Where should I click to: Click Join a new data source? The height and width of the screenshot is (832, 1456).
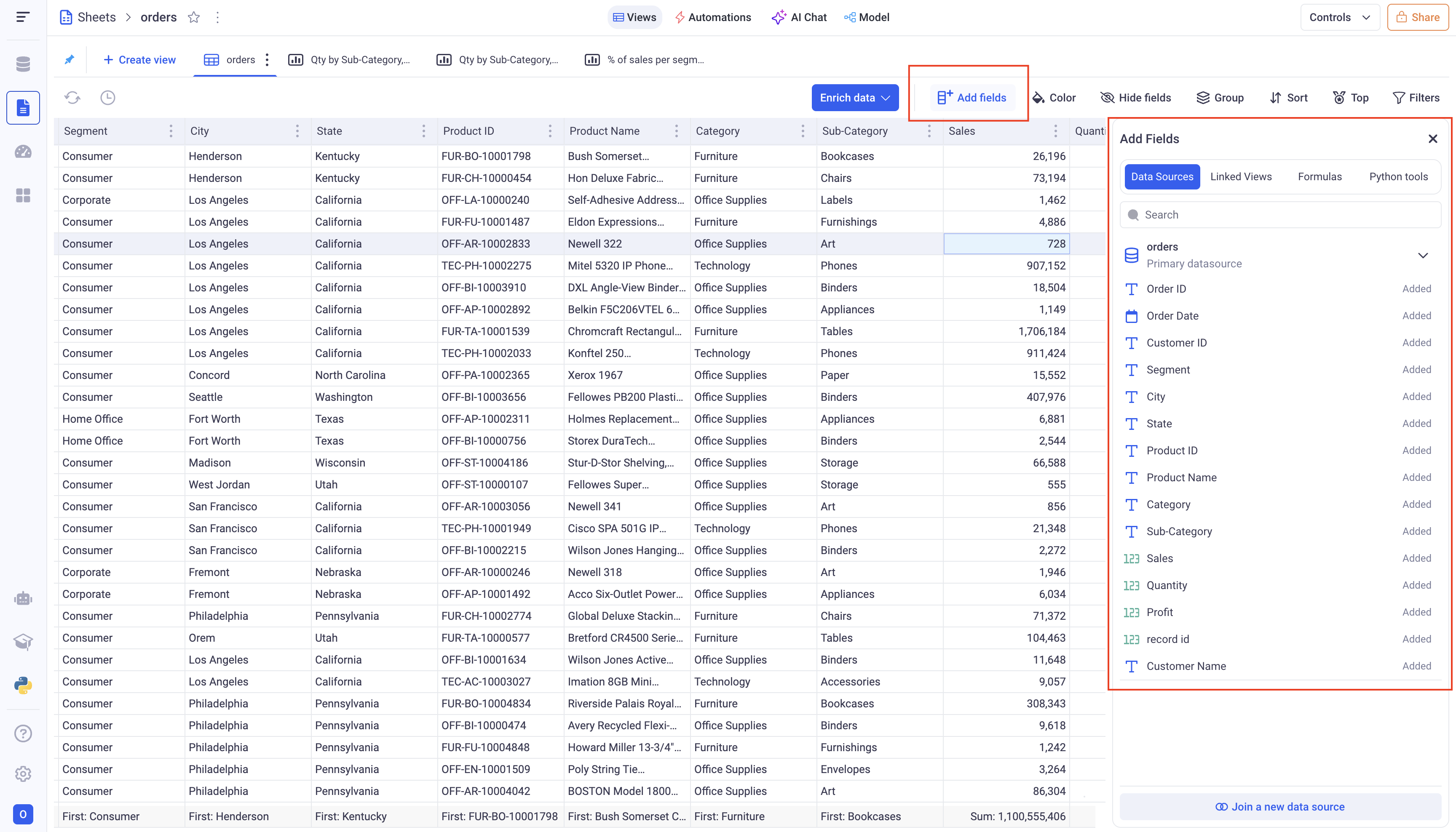coord(1280,806)
